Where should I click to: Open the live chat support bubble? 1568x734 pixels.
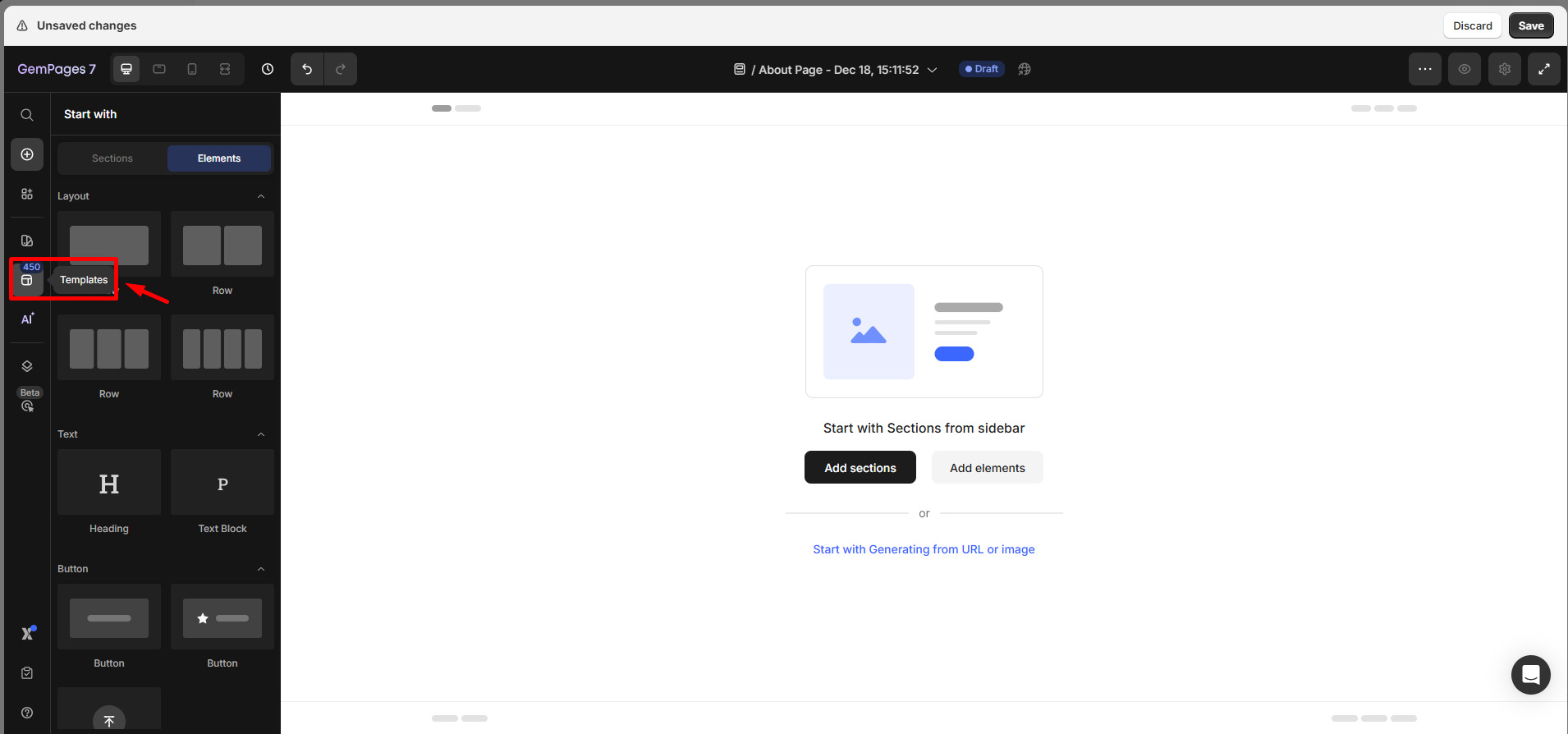pos(1530,675)
